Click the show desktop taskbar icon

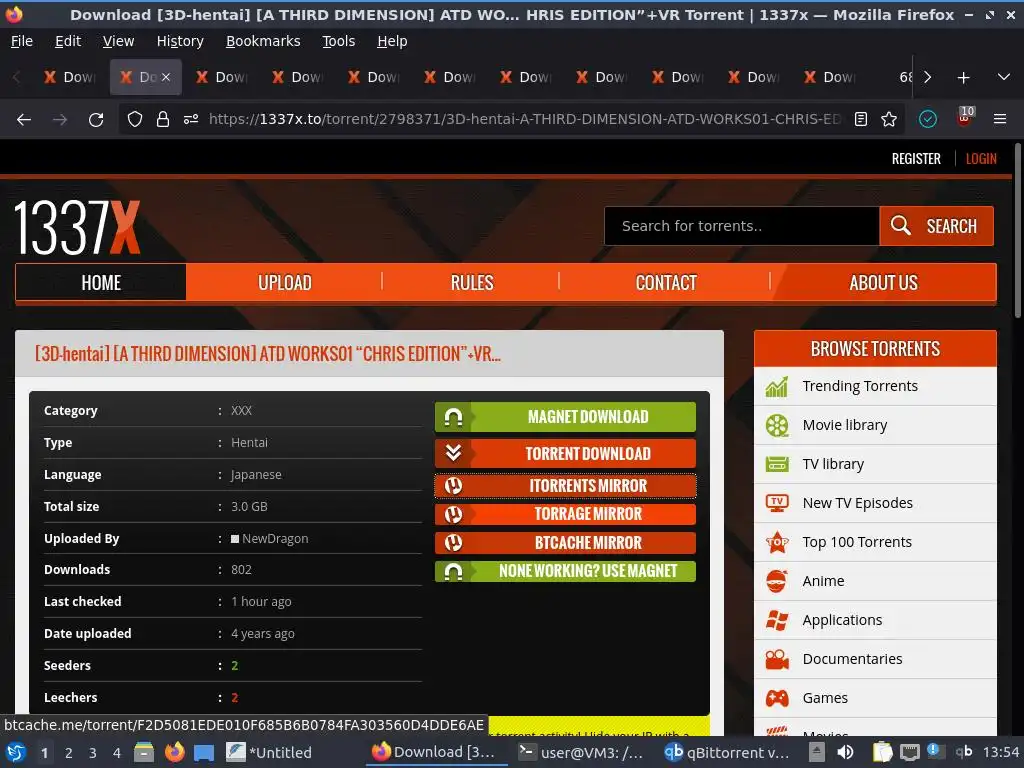204,753
